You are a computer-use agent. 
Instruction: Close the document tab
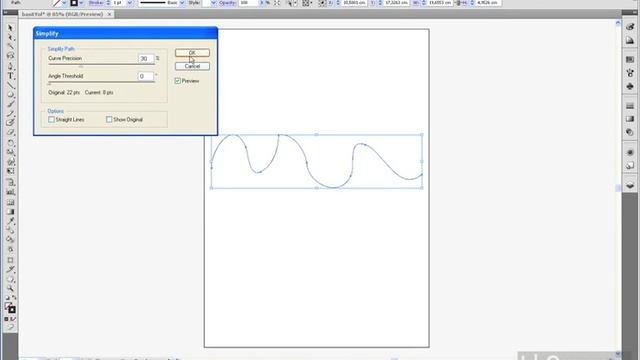(109, 14)
